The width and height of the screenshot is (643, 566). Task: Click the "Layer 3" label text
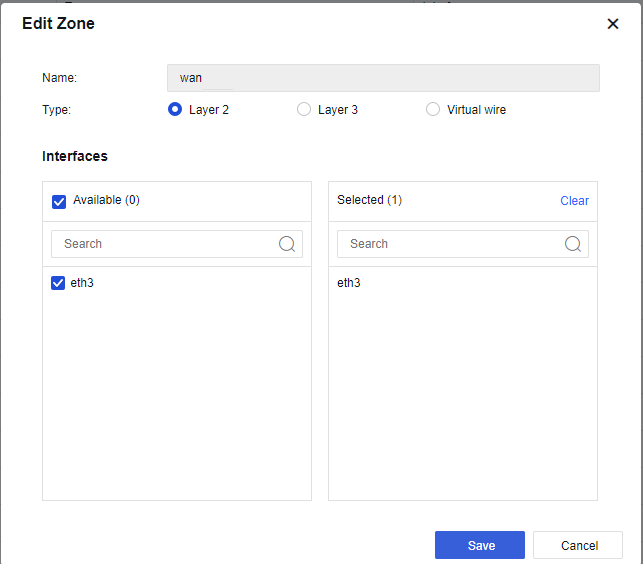(x=338, y=110)
